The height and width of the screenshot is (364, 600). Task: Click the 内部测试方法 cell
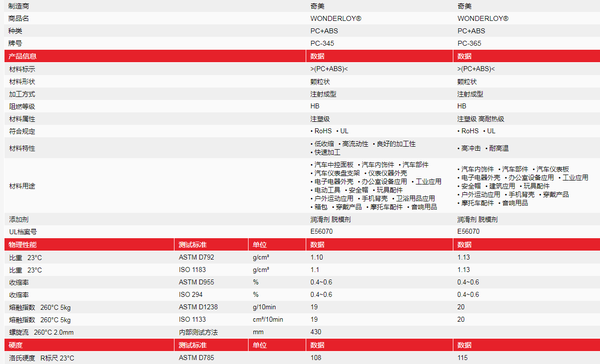click(x=198, y=332)
